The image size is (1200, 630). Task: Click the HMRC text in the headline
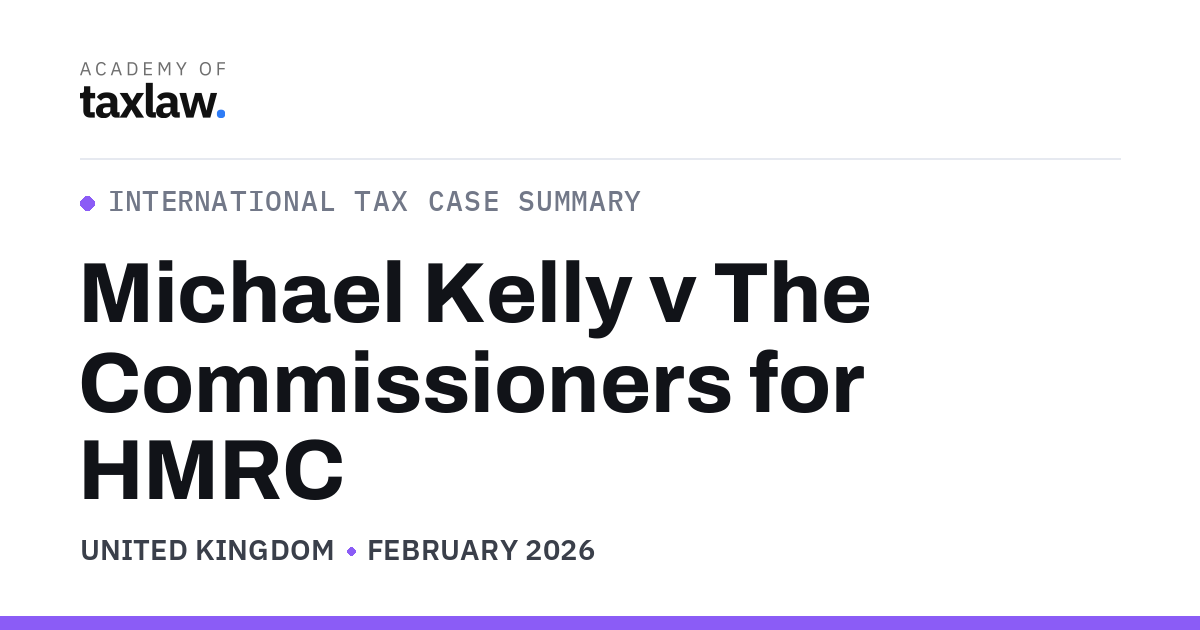tap(212, 469)
